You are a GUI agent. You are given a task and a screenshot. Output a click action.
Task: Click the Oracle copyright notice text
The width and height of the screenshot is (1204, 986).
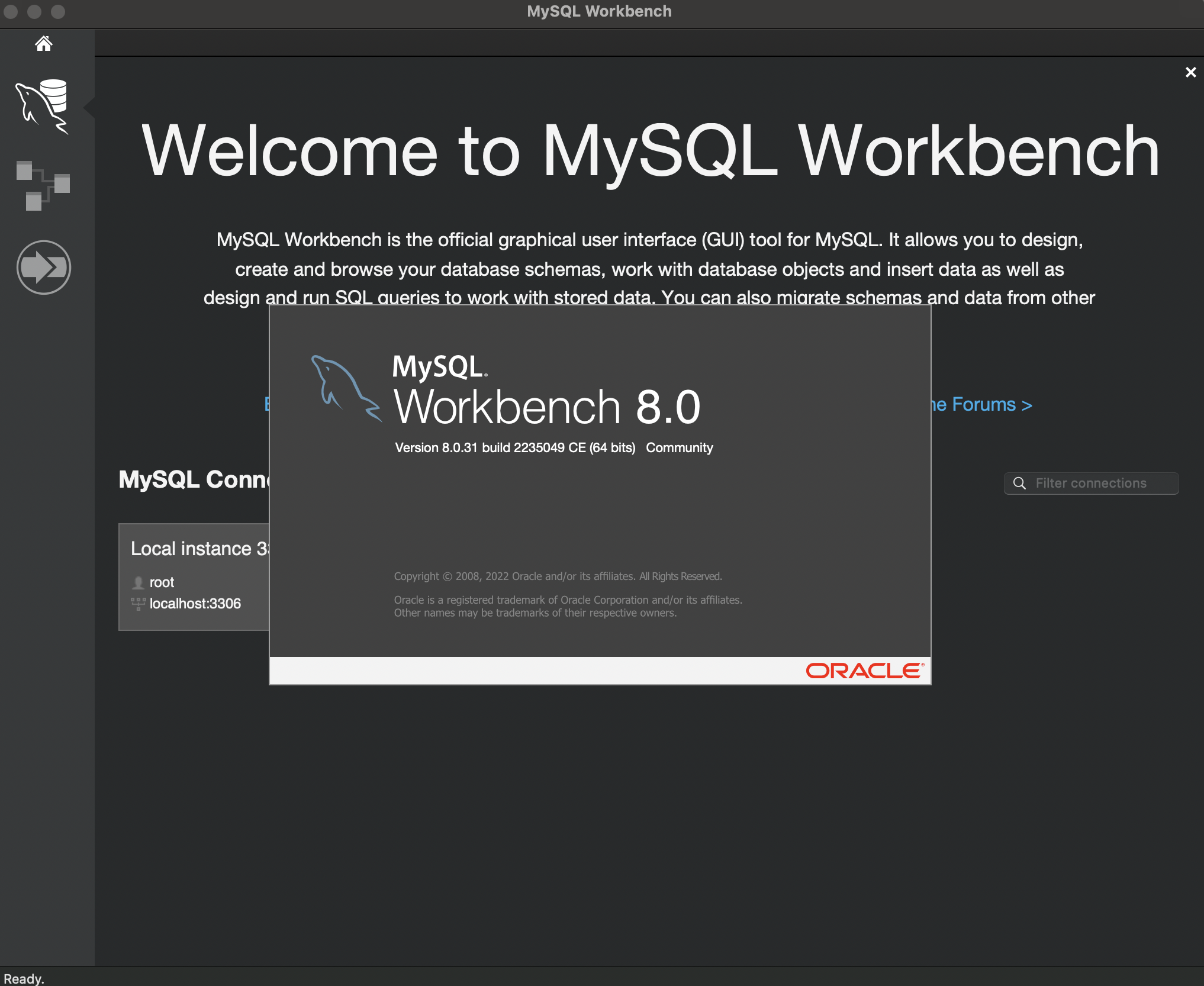pos(558,576)
